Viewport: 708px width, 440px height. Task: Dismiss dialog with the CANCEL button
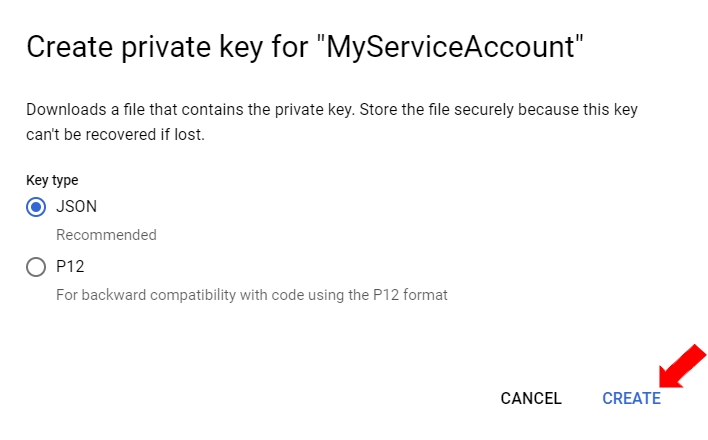[x=531, y=398]
